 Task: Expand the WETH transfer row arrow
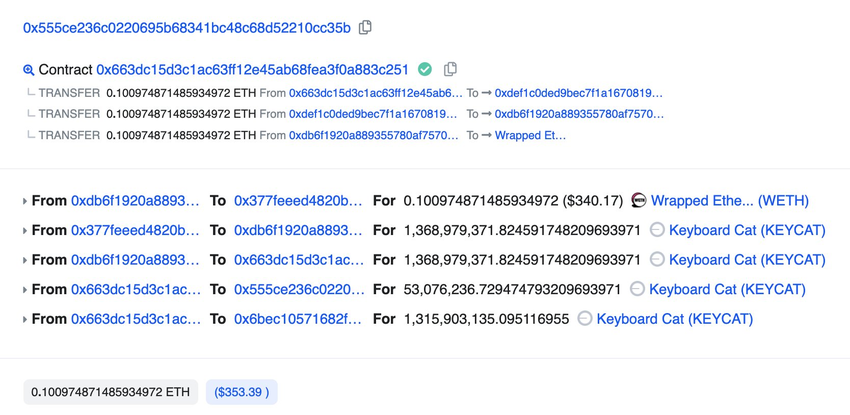tap(25, 201)
